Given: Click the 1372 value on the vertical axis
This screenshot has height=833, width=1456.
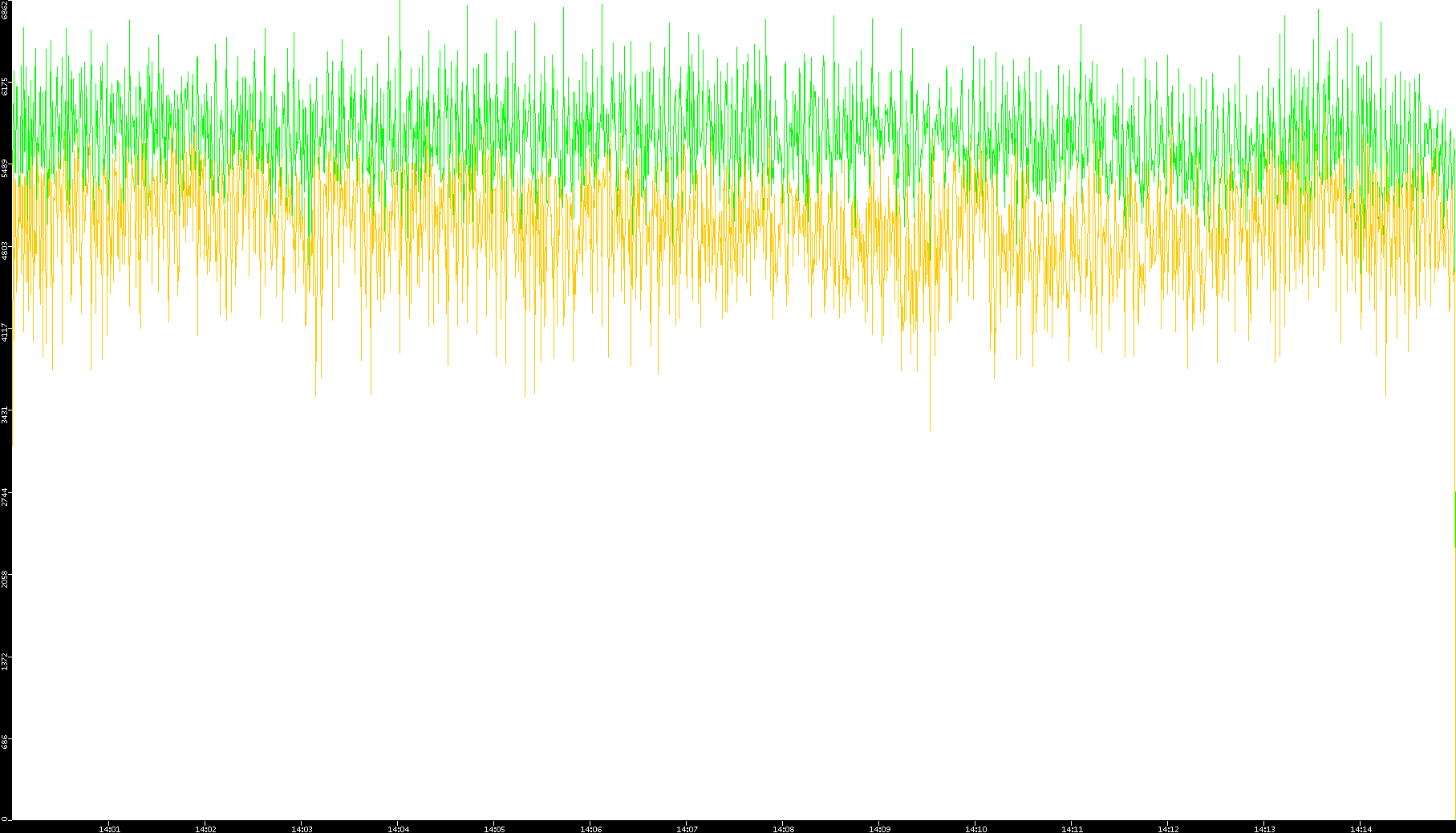Looking at the screenshot, I should 5,661.
